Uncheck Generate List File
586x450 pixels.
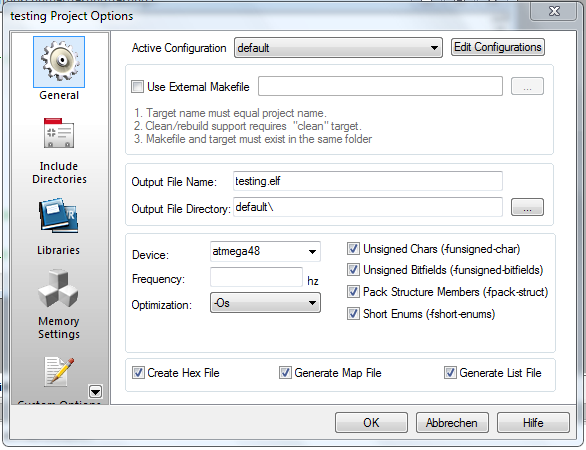point(450,373)
